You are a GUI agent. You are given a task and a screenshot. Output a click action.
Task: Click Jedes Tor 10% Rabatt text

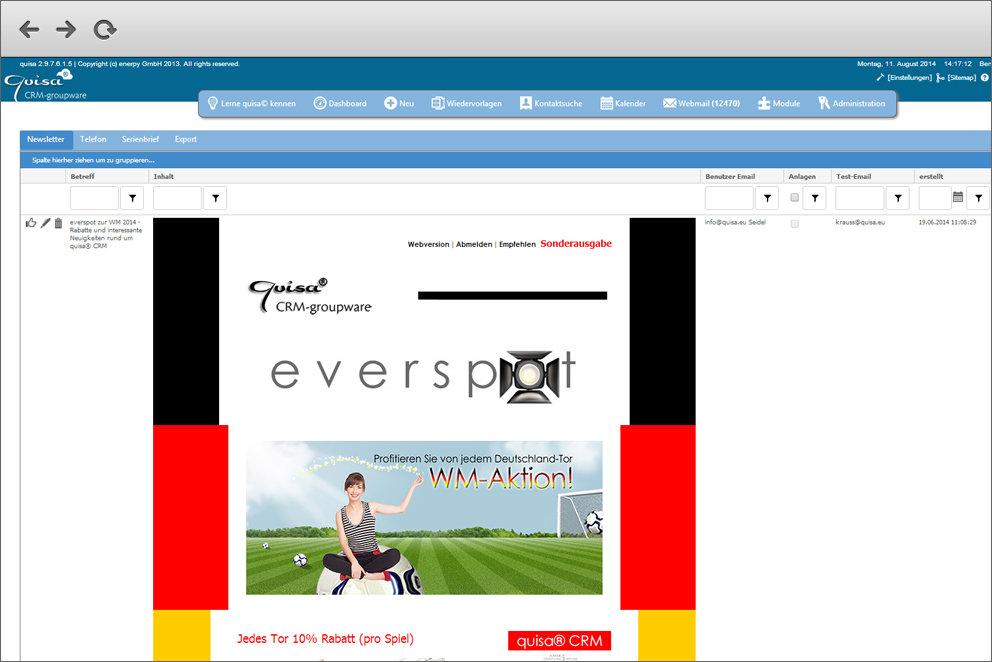(325, 639)
